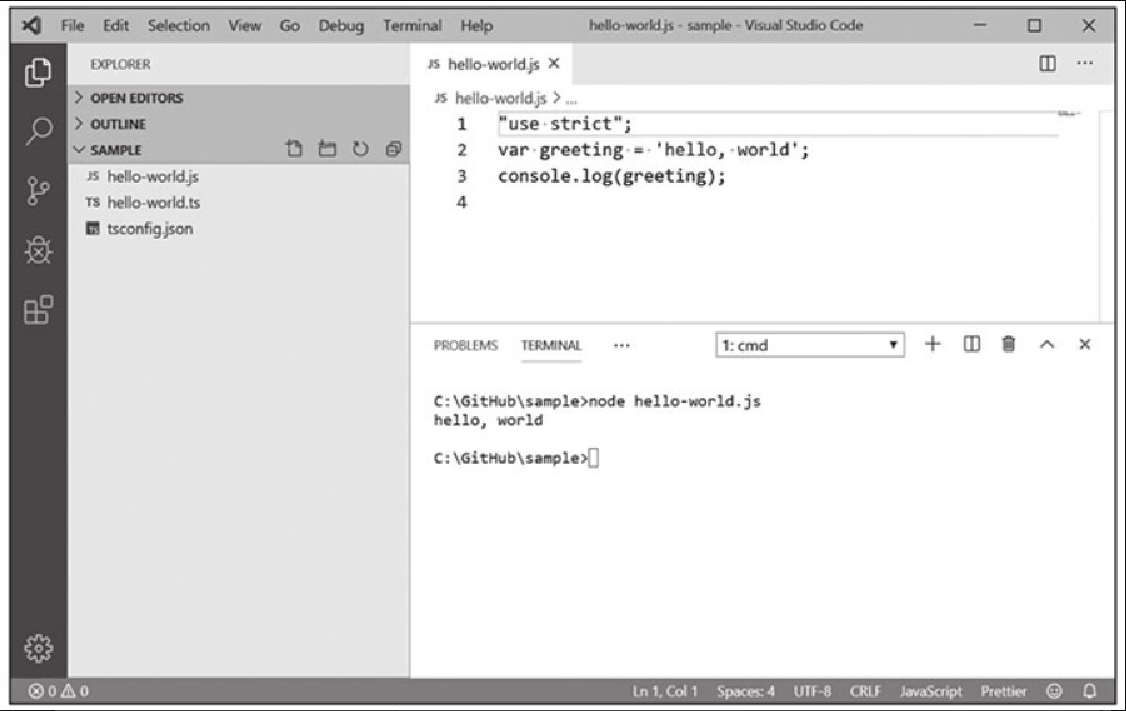Expand the OUTLINE section
Viewport: 1126px width, 711px height.
tap(111, 124)
